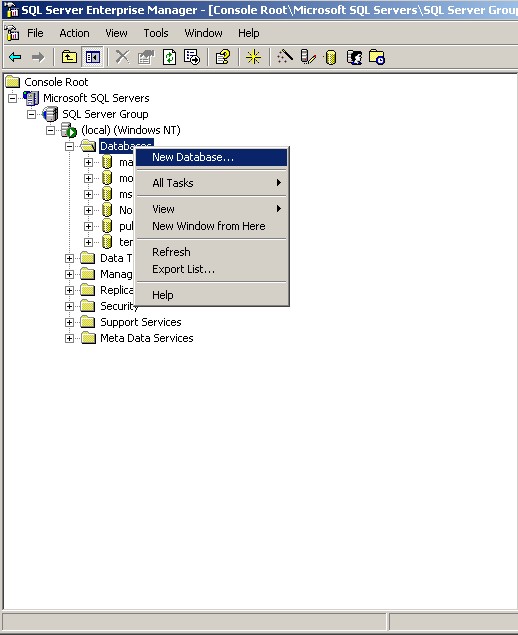The height and width of the screenshot is (635, 518).
Task: Collapse the Databases folder node
Action: [70, 146]
